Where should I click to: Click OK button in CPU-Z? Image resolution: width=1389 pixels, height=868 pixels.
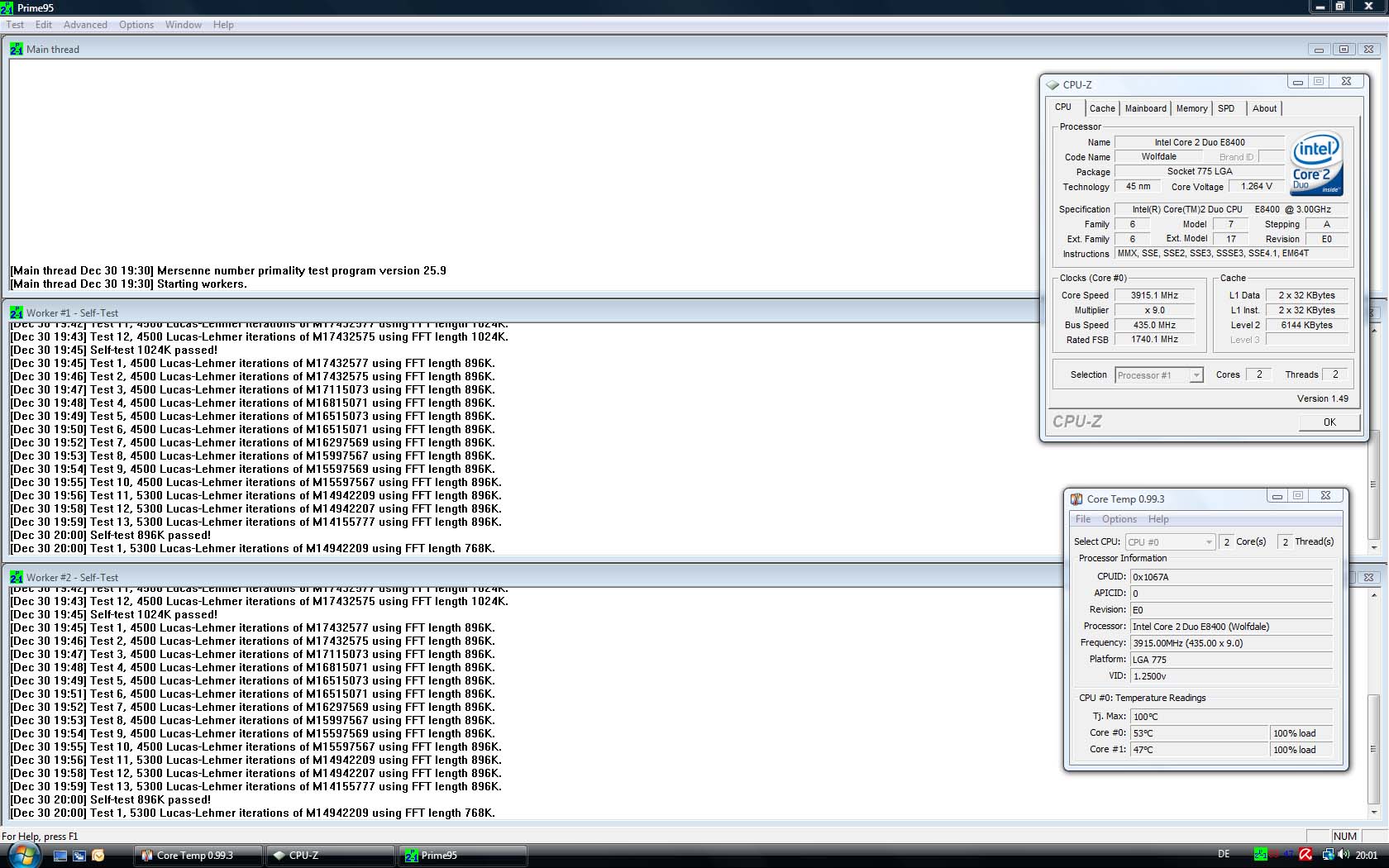[x=1329, y=422]
